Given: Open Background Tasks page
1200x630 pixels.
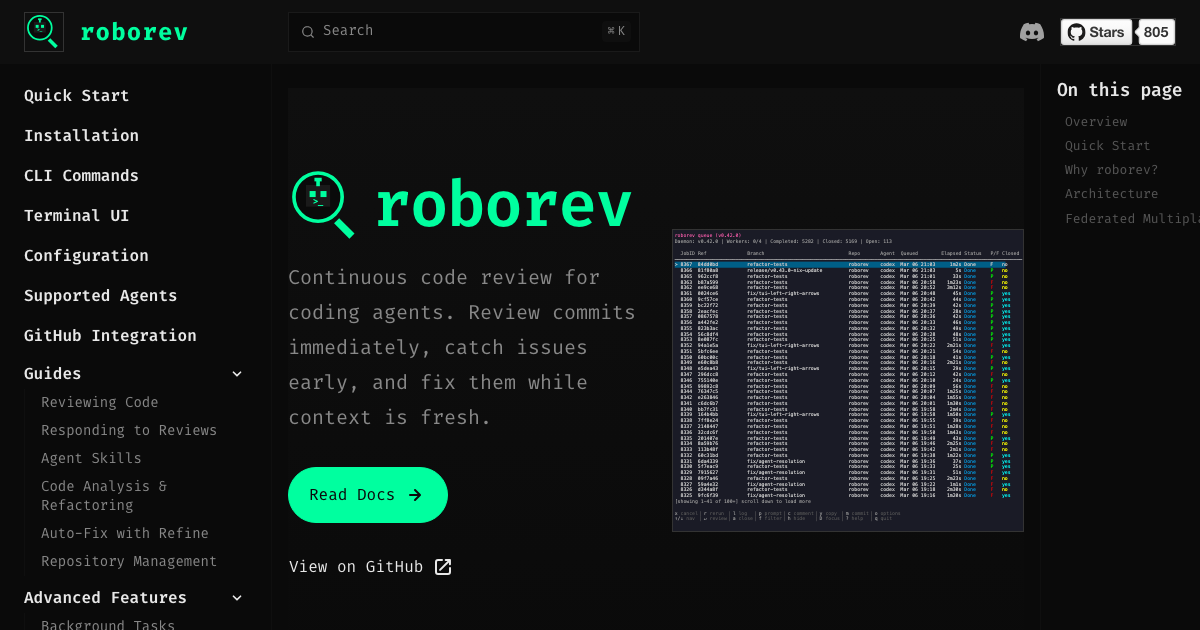Looking at the screenshot, I should coord(108,625).
